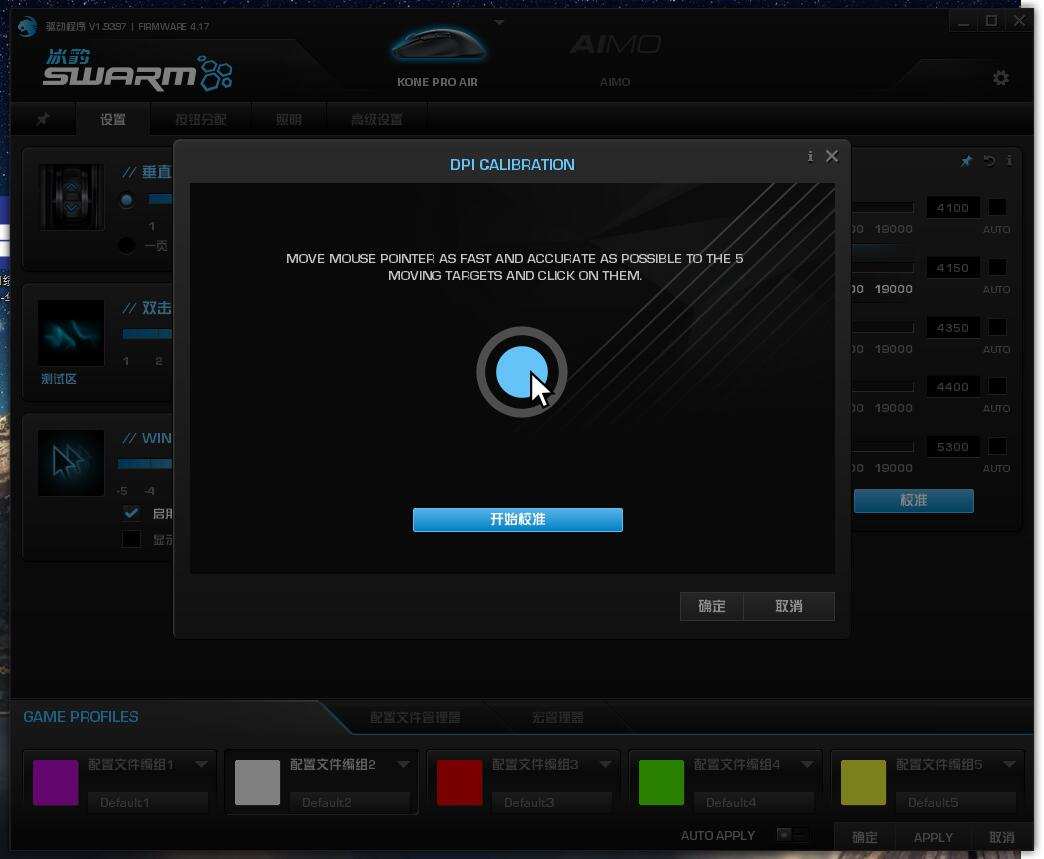The image size is (1044, 859).
Task: Click the Default2 profile name field
Action: tap(350, 802)
